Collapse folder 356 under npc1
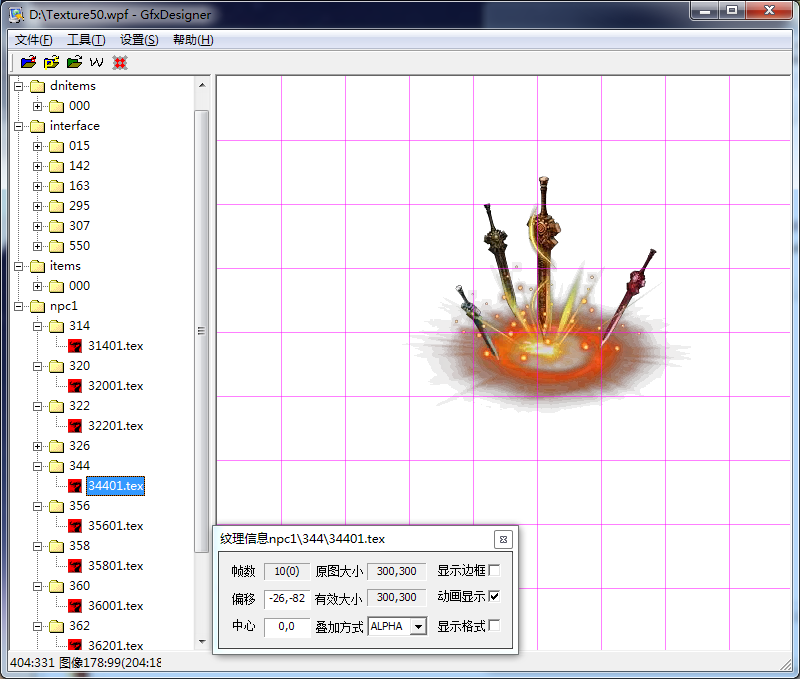This screenshot has height=679, width=800. pyautogui.click(x=37, y=506)
